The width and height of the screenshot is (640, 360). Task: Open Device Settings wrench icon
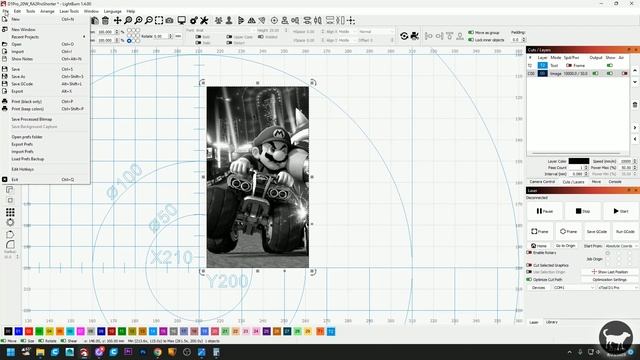click(x=204, y=20)
